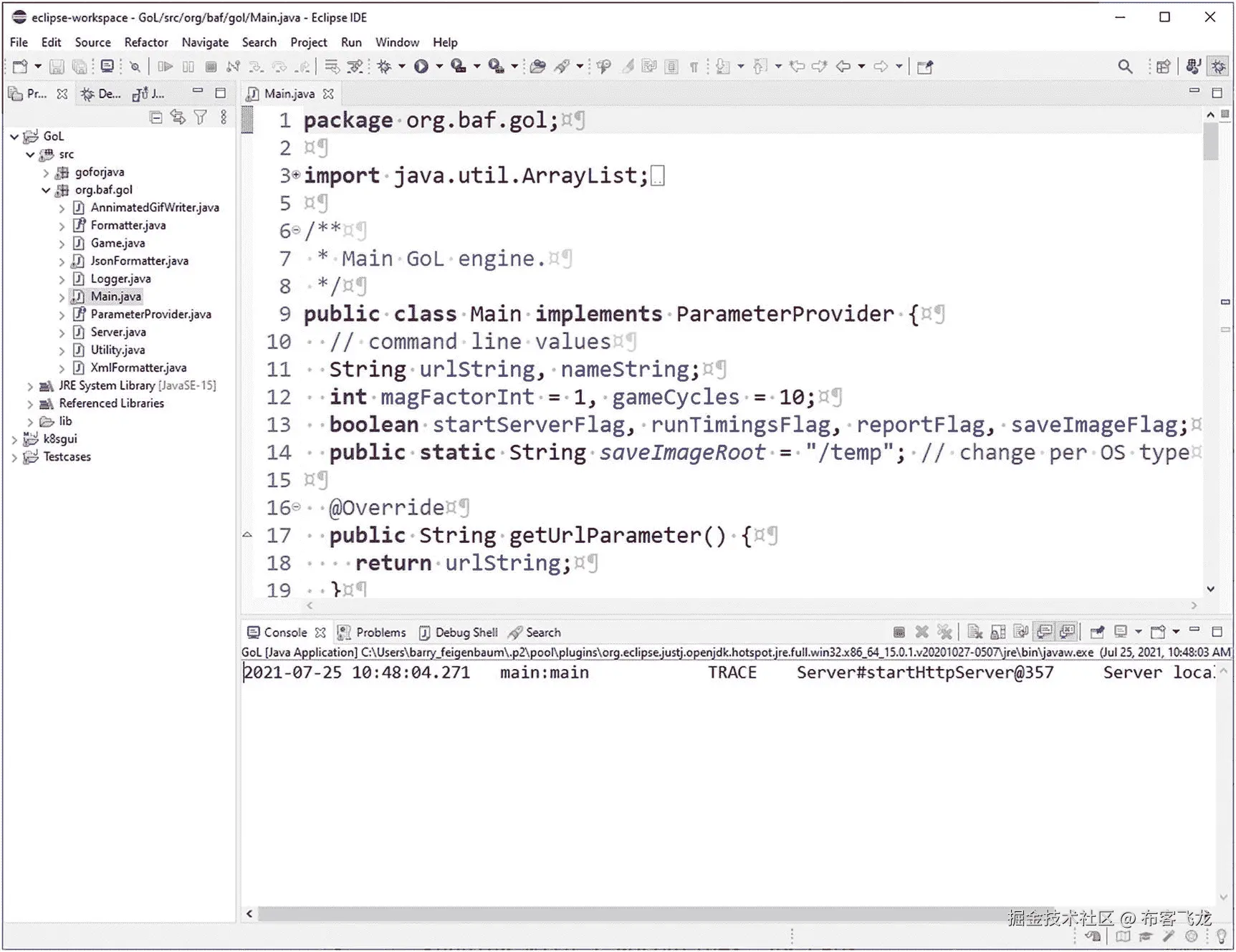Collapse the org.baf.gol package
The image size is (1236, 952).
(46, 190)
